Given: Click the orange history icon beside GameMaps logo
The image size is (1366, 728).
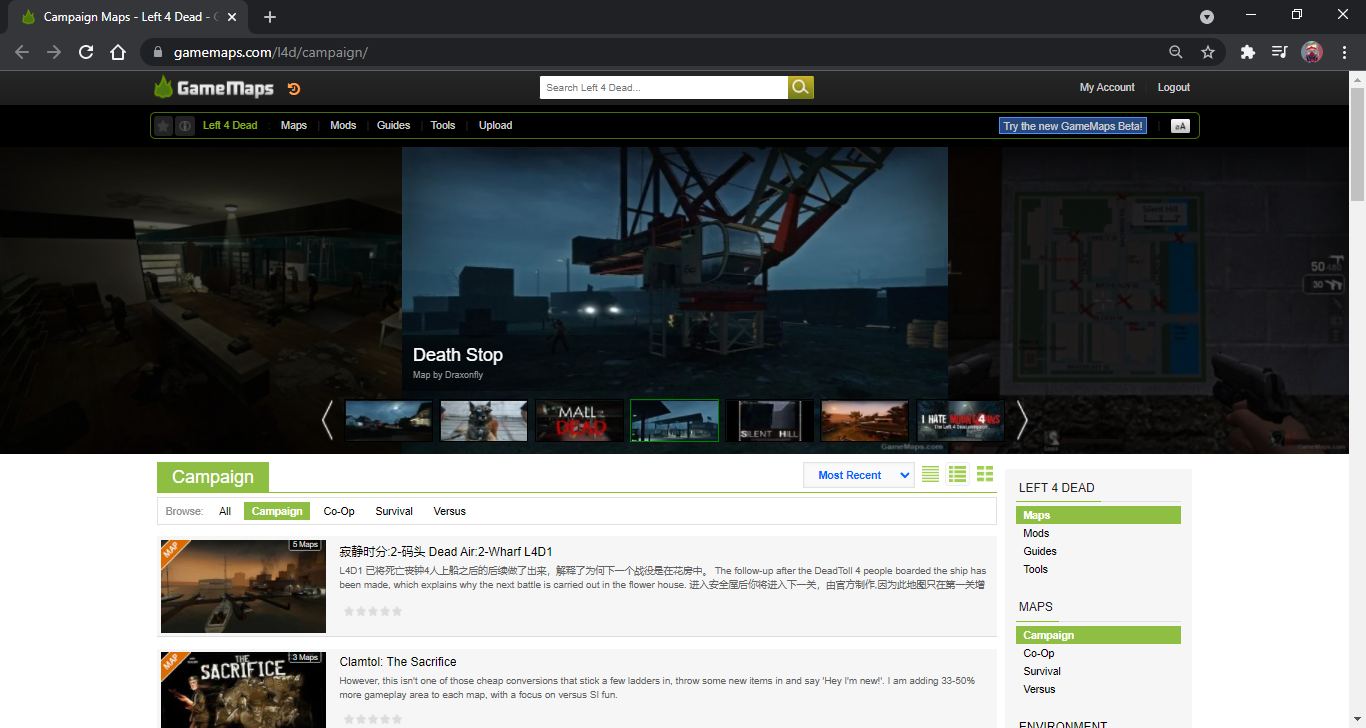Looking at the screenshot, I should coord(294,89).
